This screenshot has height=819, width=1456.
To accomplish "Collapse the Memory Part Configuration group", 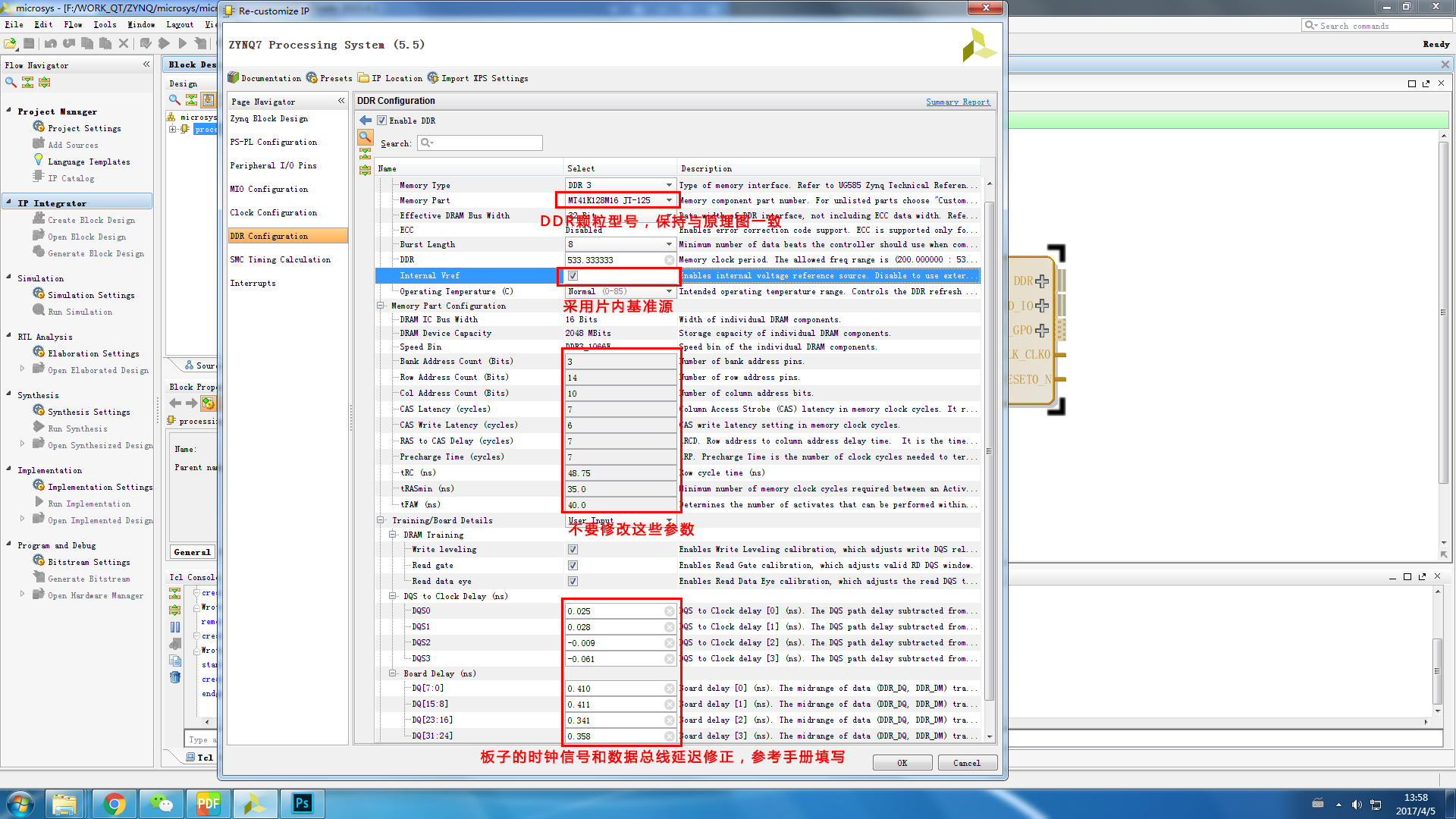I will click(381, 306).
